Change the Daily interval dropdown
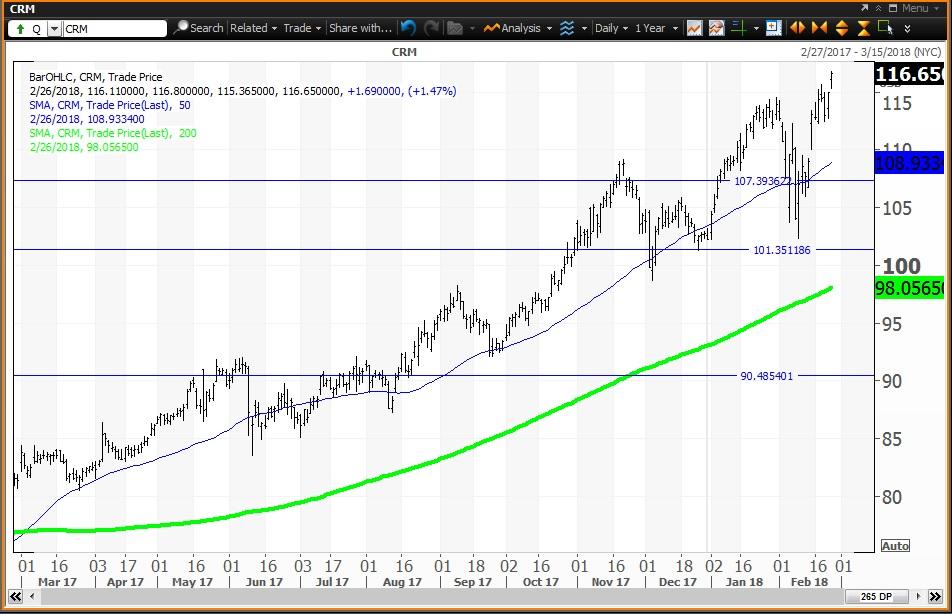Viewport: 952px width, 614px height. pos(611,28)
